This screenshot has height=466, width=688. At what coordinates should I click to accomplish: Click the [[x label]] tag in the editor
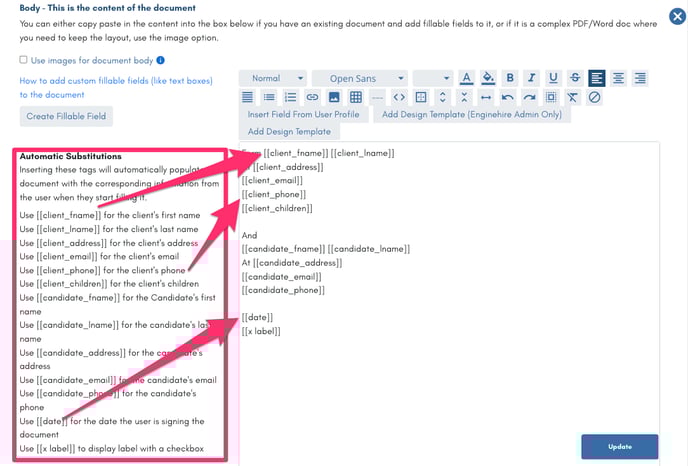[x=261, y=331]
